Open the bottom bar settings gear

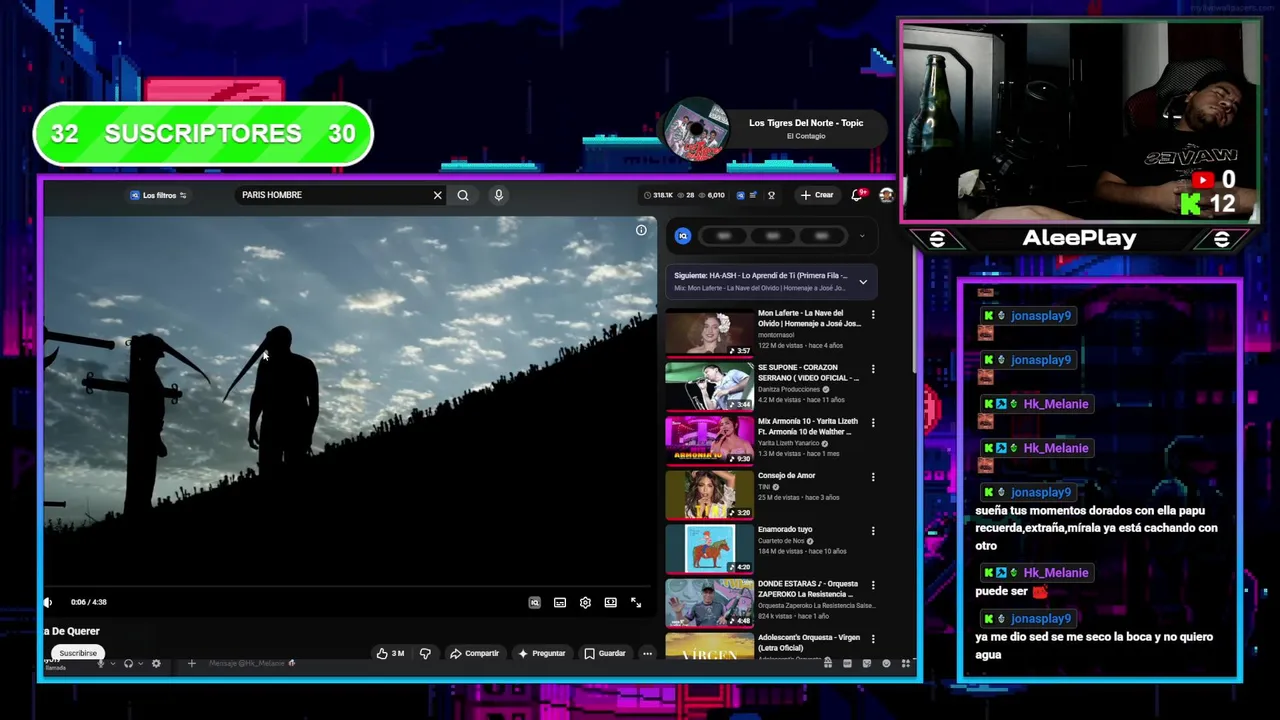[x=156, y=664]
